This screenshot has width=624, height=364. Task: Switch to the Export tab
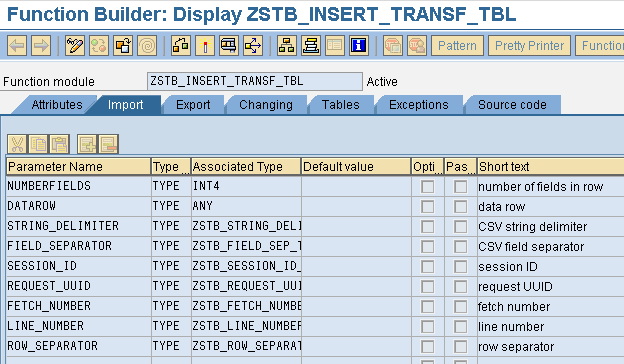coord(193,105)
